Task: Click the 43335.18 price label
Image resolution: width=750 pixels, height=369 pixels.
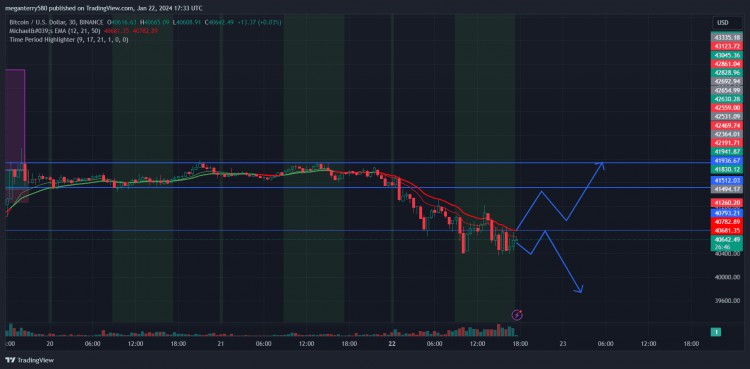Action: pos(726,37)
